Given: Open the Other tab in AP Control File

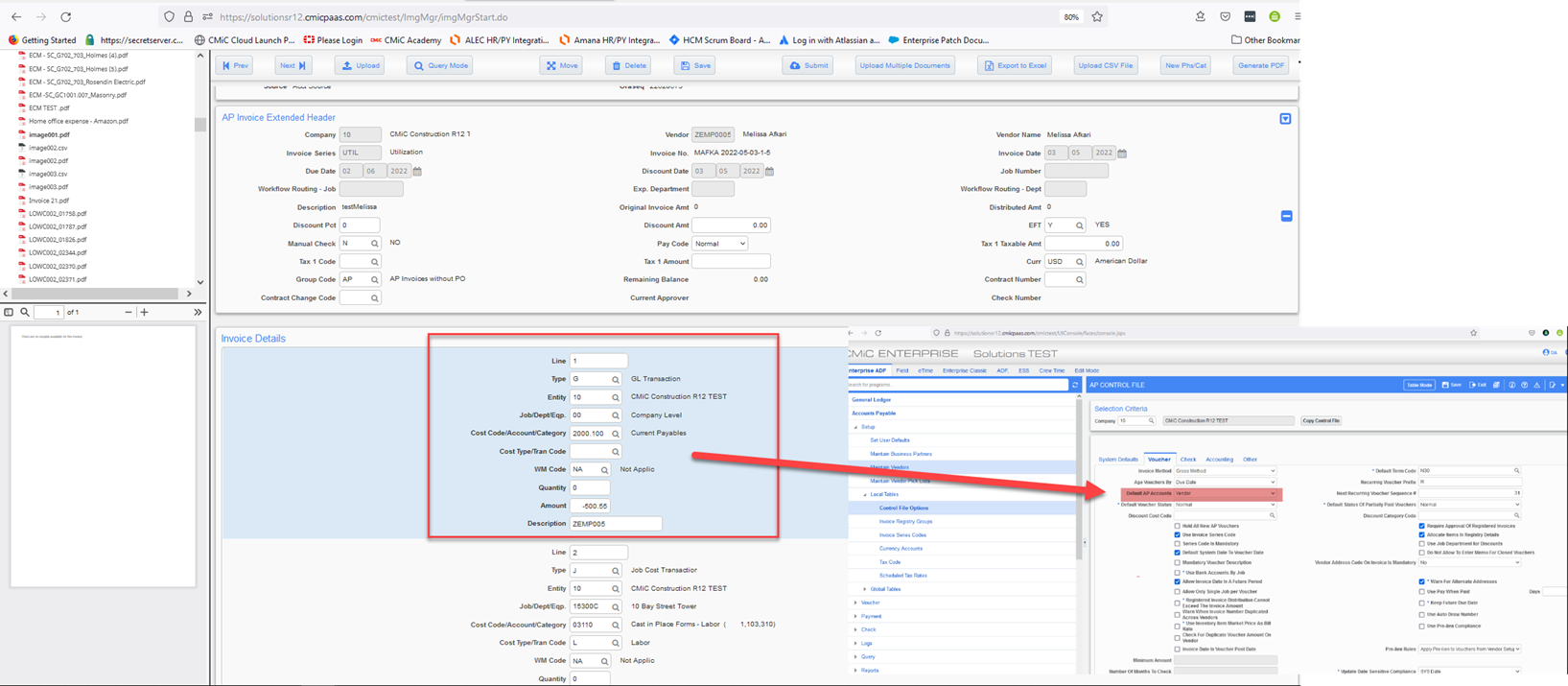Looking at the screenshot, I should coord(1250,460).
